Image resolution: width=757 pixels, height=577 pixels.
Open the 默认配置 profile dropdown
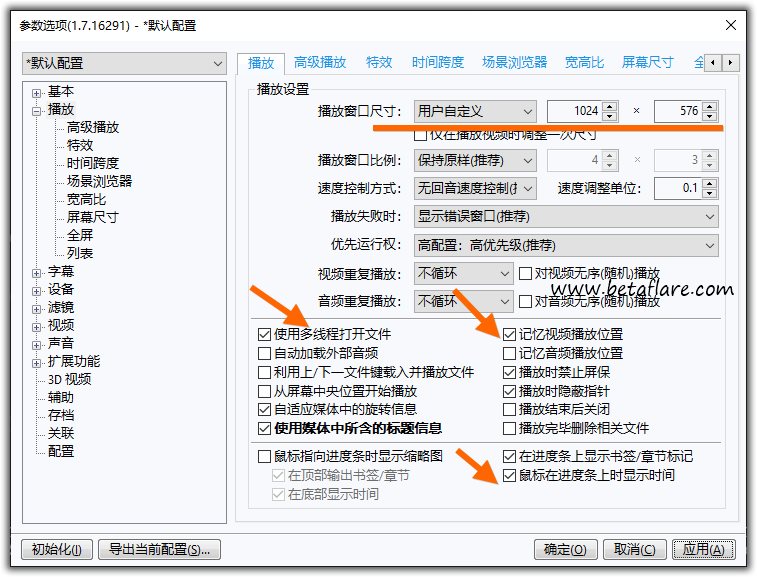coord(125,63)
